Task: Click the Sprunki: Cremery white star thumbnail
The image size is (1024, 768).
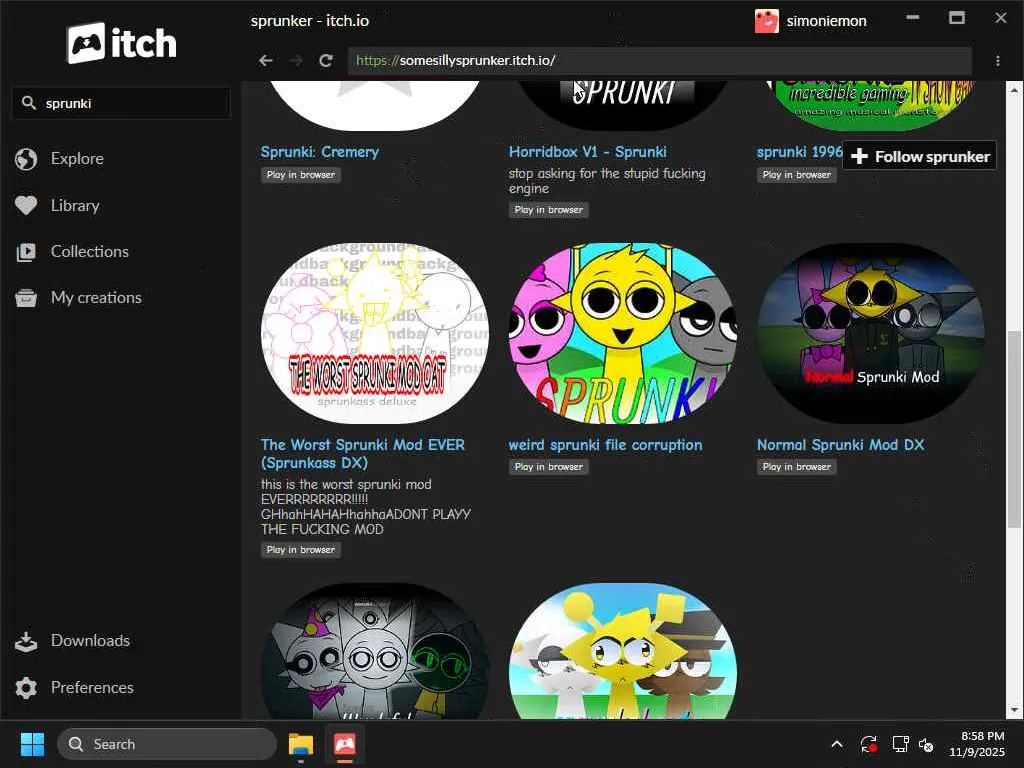Action: pos(374,104)
